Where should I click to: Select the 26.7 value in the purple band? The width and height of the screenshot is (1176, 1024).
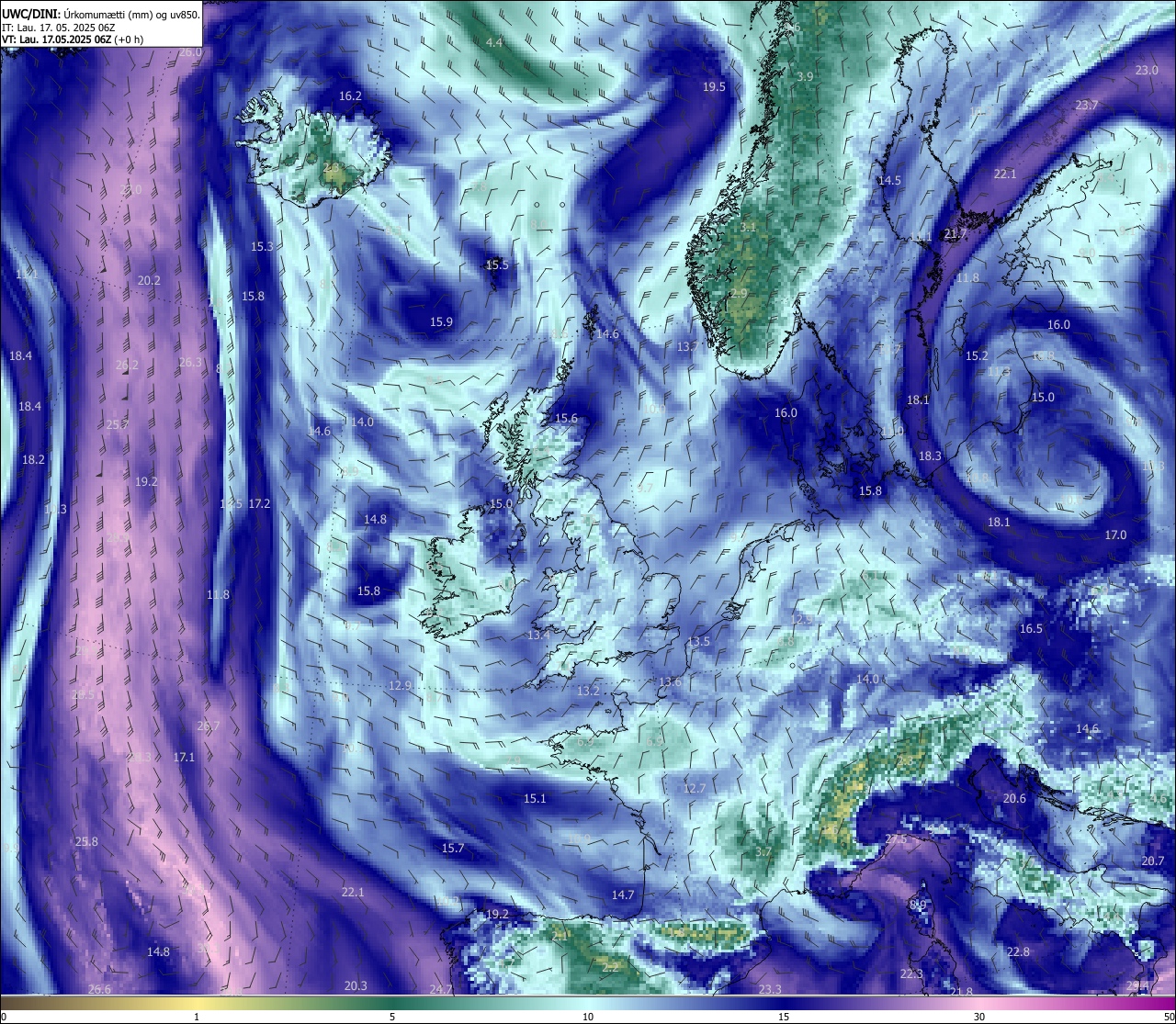[x=209, y=726]
